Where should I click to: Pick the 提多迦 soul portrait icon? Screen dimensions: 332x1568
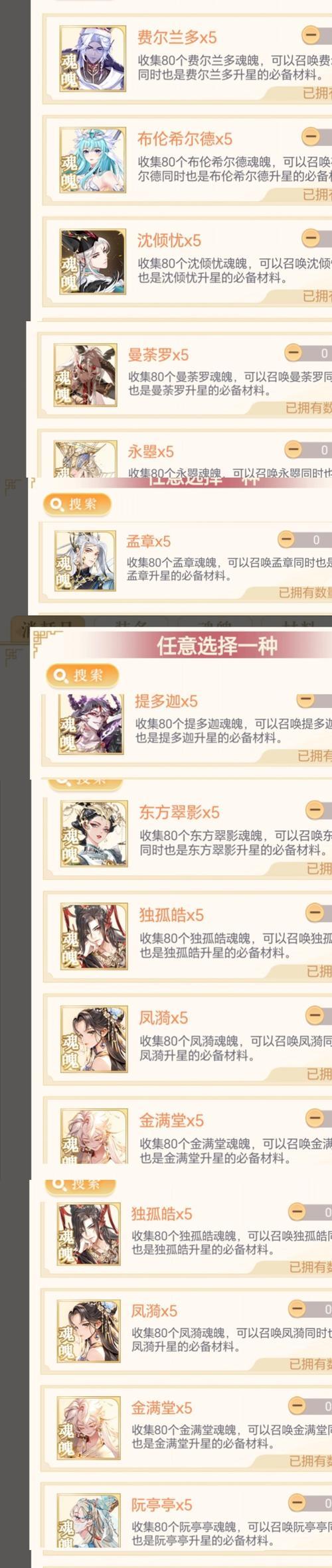click(x=91, y=725)
